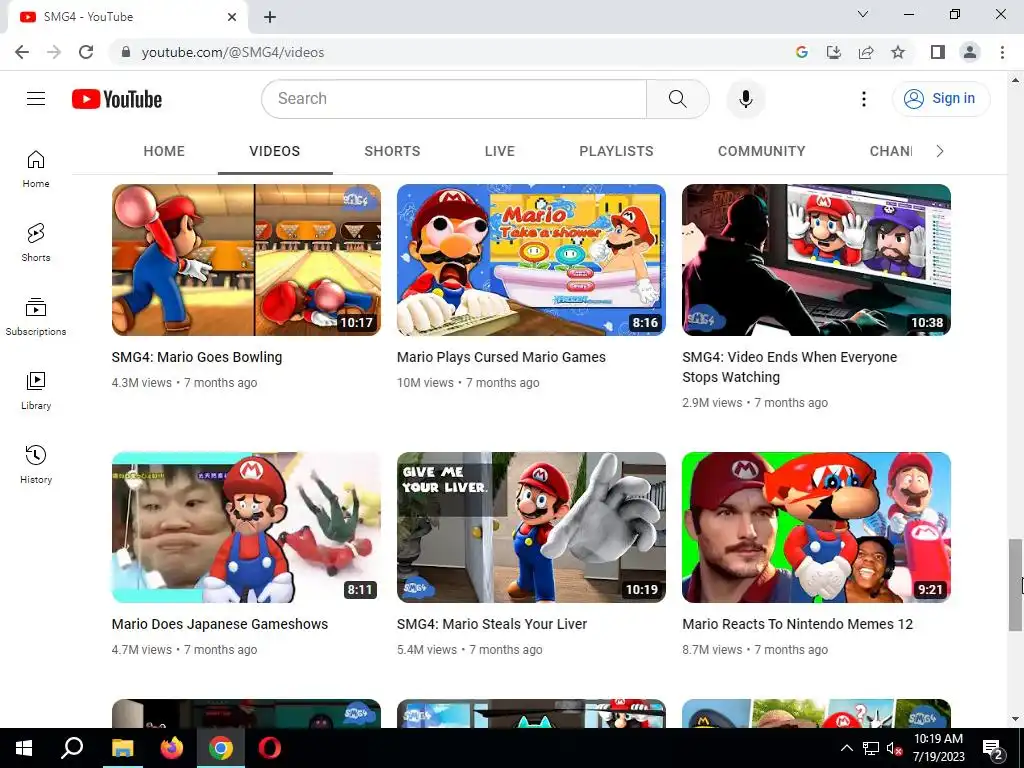Open Chrome three-dot menu

(1002, 52)
